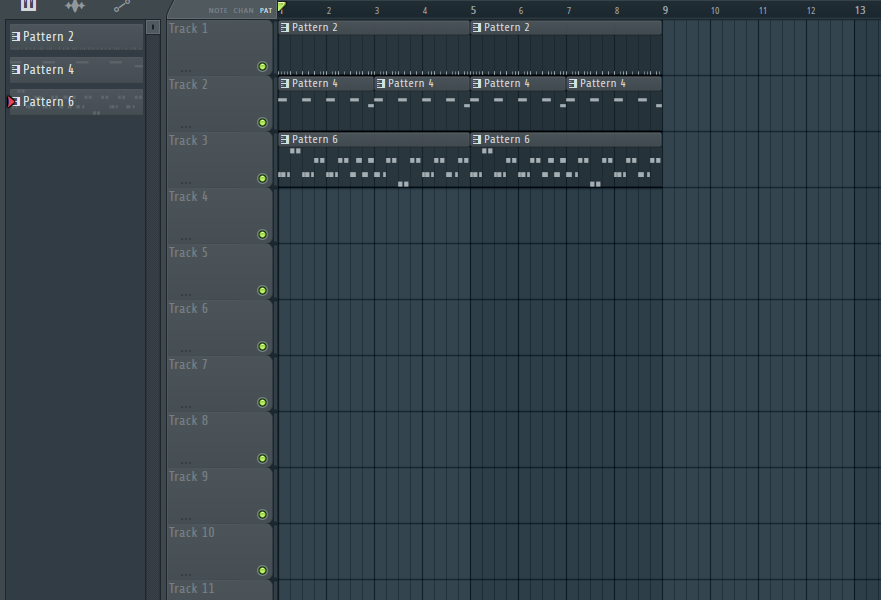The image size is (881, 600).
Task: Click the audio waveform picker icon
Action: click(x=75, y=6)
